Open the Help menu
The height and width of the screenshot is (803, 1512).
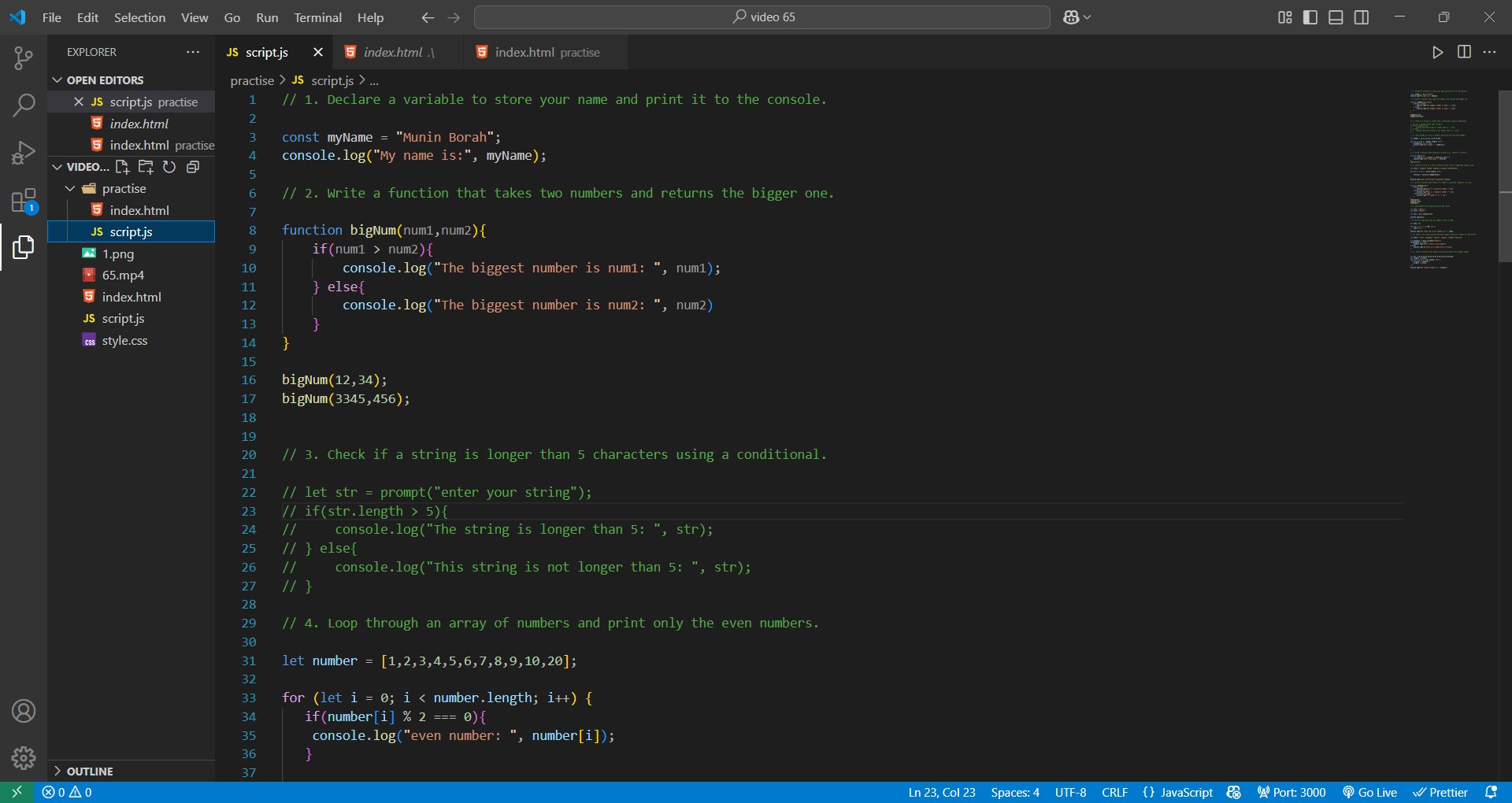(370, 17)
